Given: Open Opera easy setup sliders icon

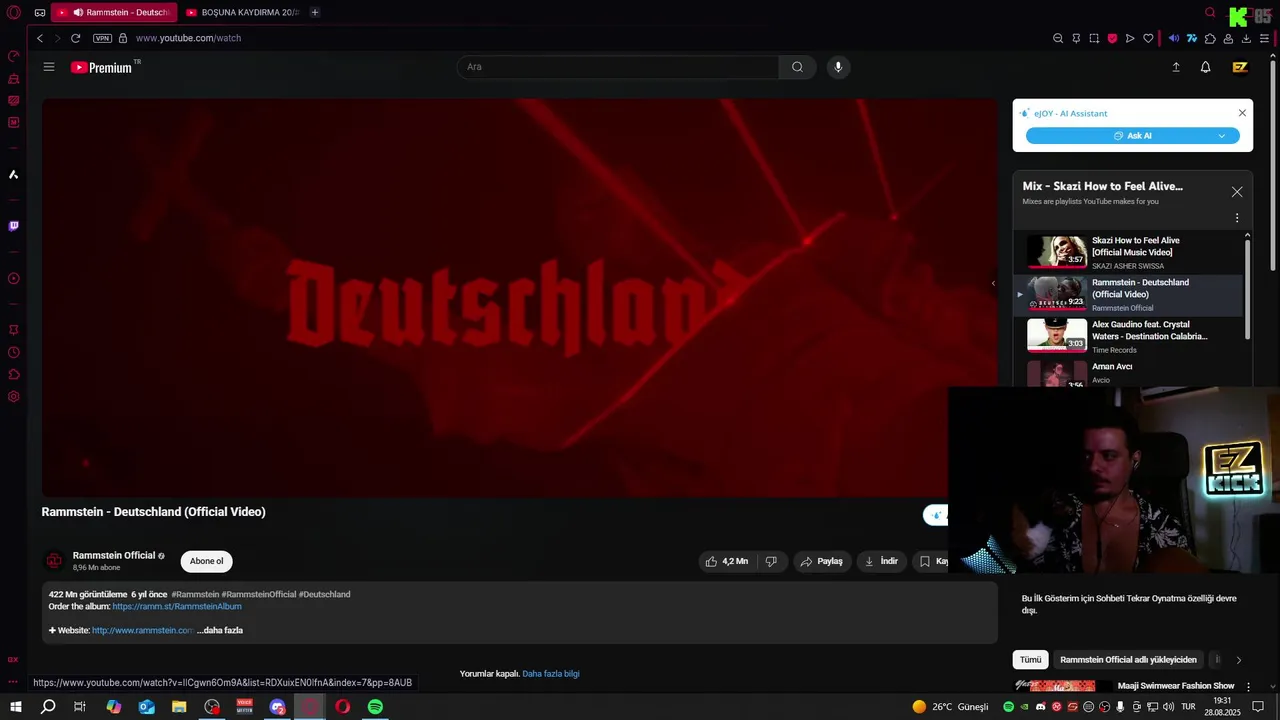Looking at the screenshot, I should pyautogui.click(x=1264, y=38).
